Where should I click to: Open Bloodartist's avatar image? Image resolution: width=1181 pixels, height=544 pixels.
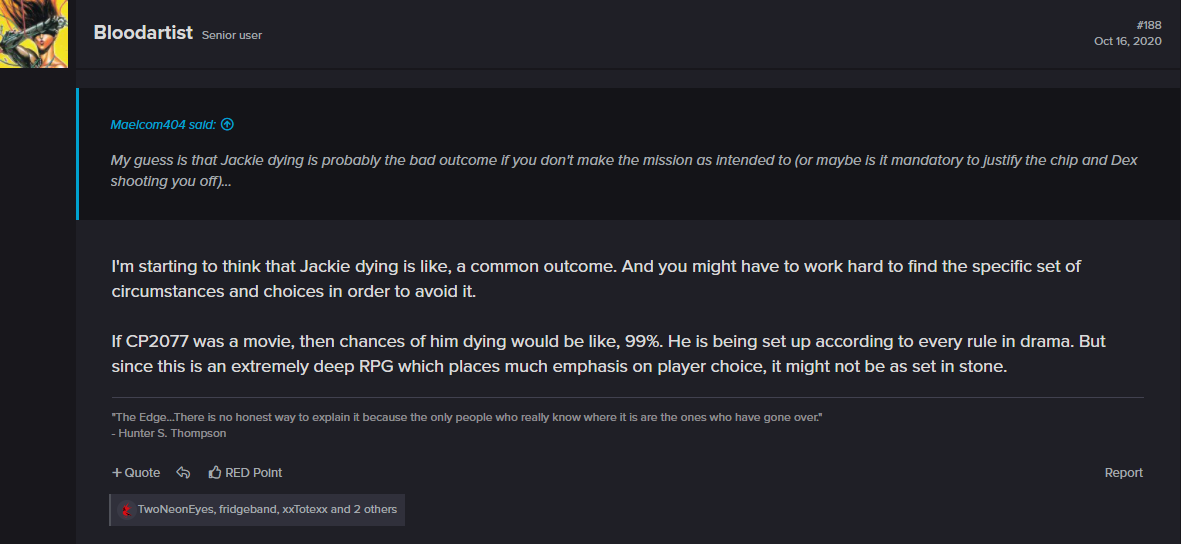34,34
